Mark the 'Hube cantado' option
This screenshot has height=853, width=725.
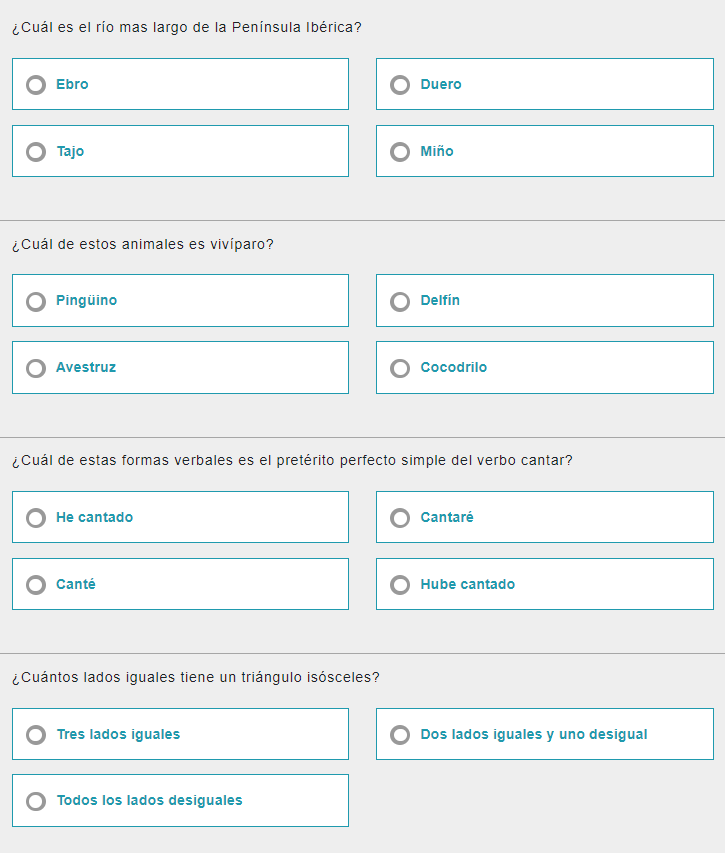pyautogui.click(x=400, y=584)
